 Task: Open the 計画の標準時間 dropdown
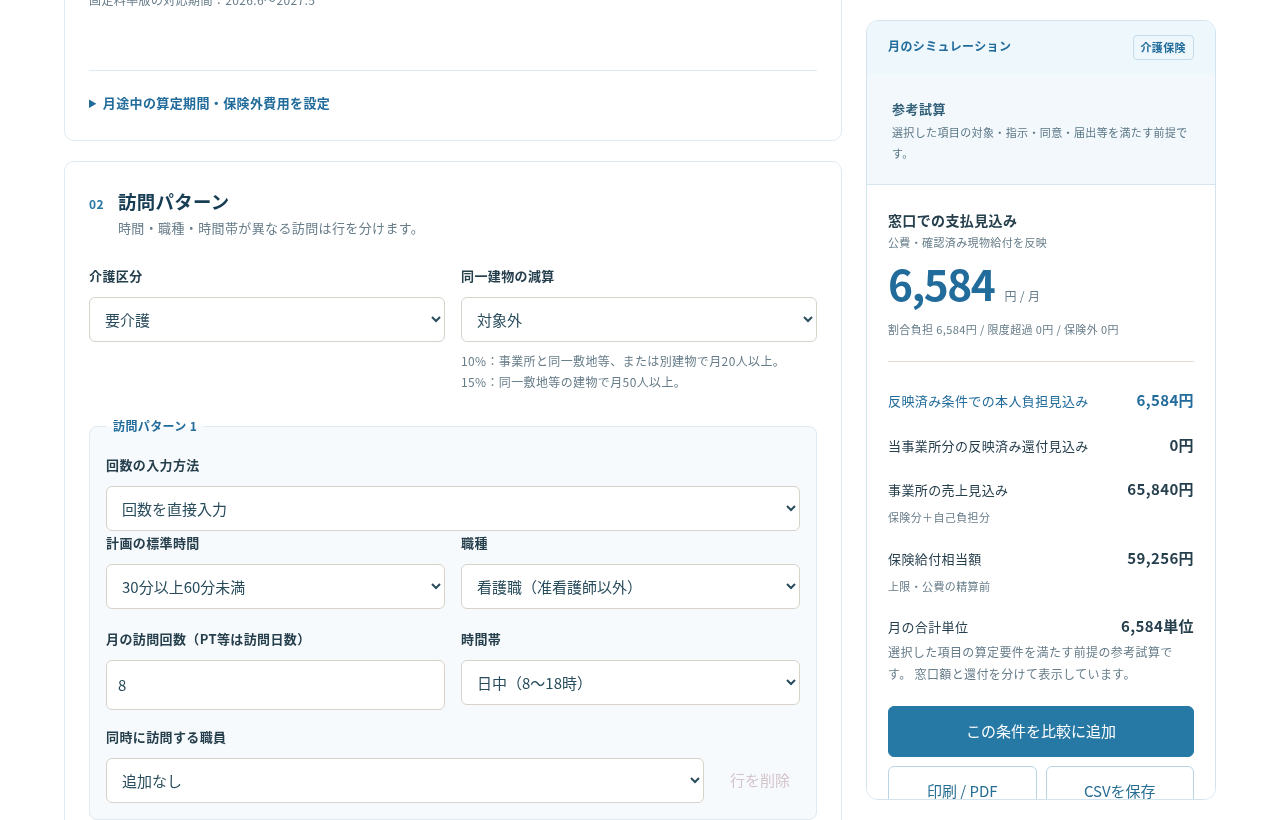point(275,586)
